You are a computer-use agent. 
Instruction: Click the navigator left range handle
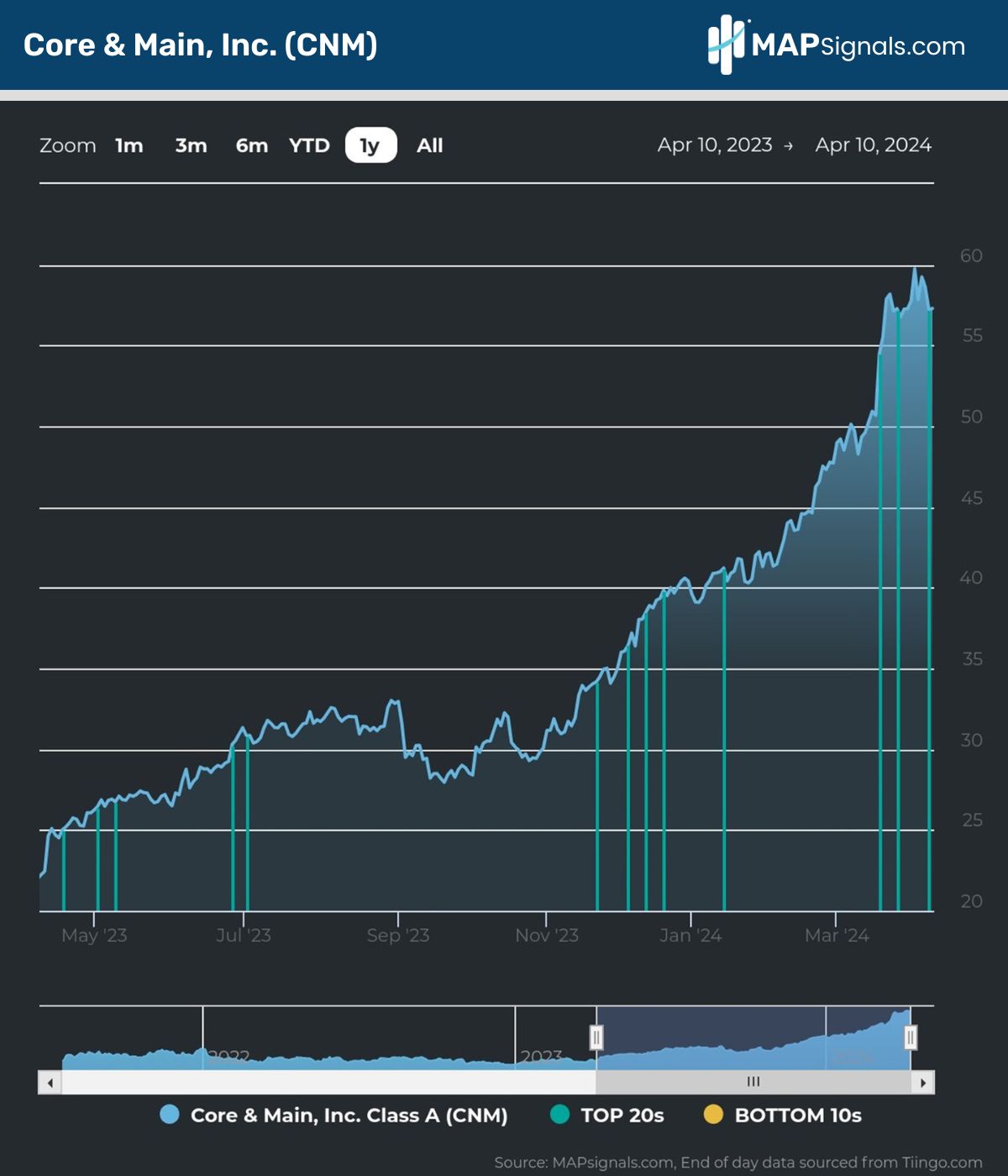point(596,1037)
